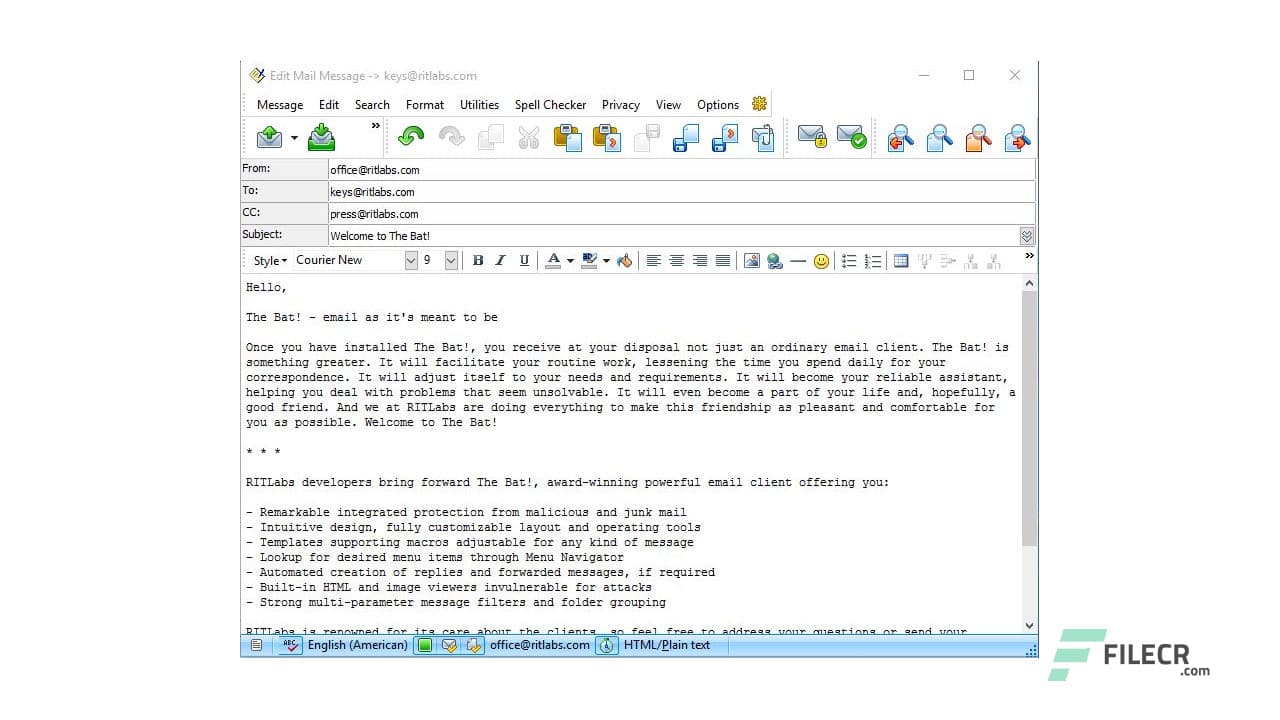Open the highlight color dropdown arrow
The image size is (1280, 720).
click(606, 261)
